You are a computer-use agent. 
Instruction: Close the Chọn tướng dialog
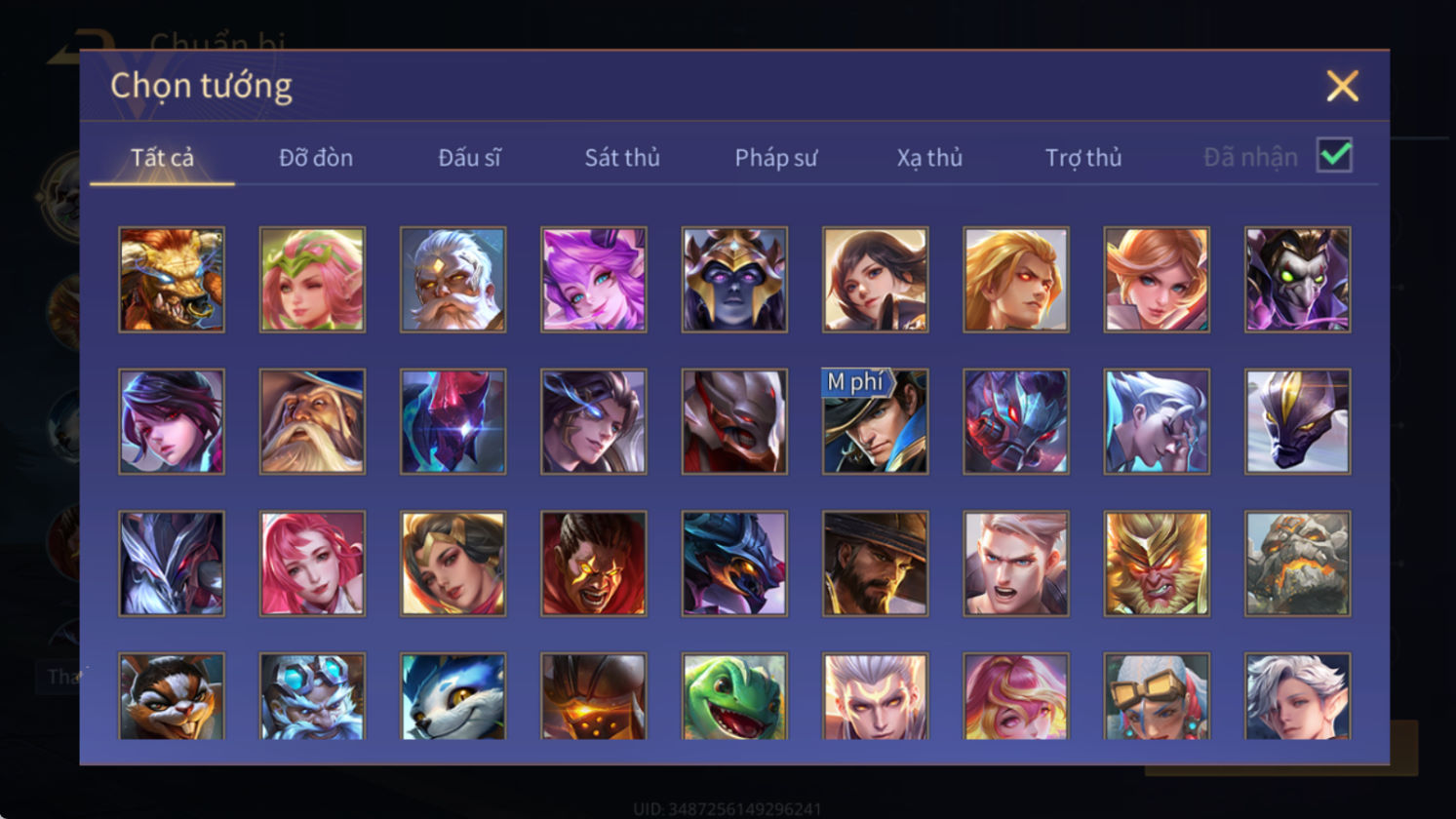pos(1342,86)
